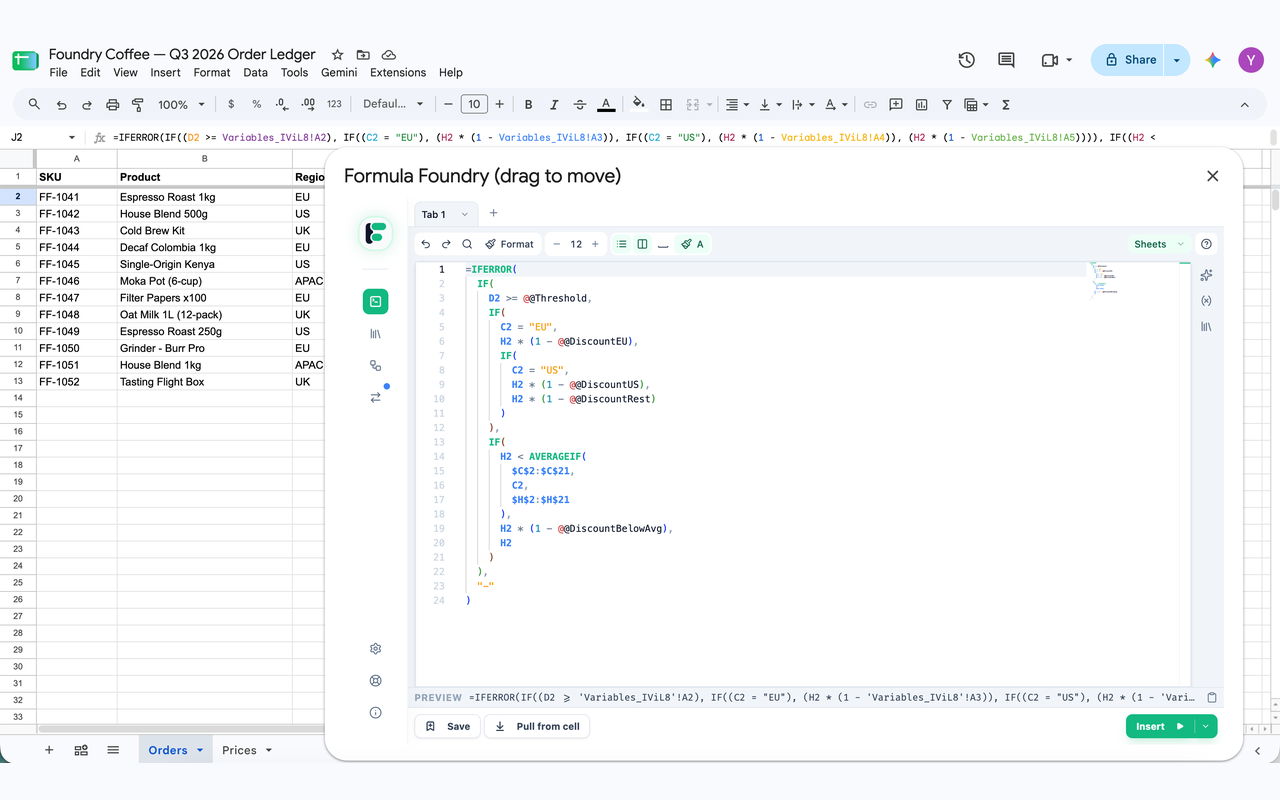Open the Foundry sync arrows icon
1280x800 pixels.
(x=375, y=397)
